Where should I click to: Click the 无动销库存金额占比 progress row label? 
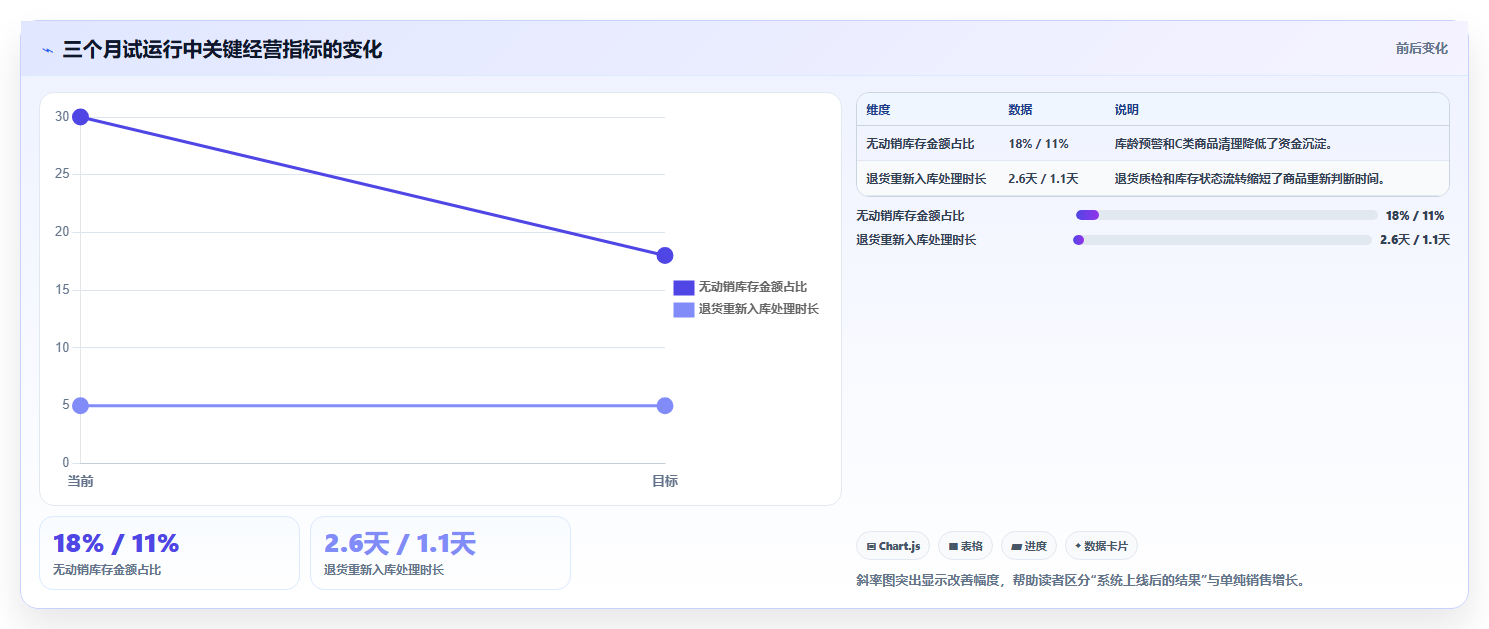(910, 215)
